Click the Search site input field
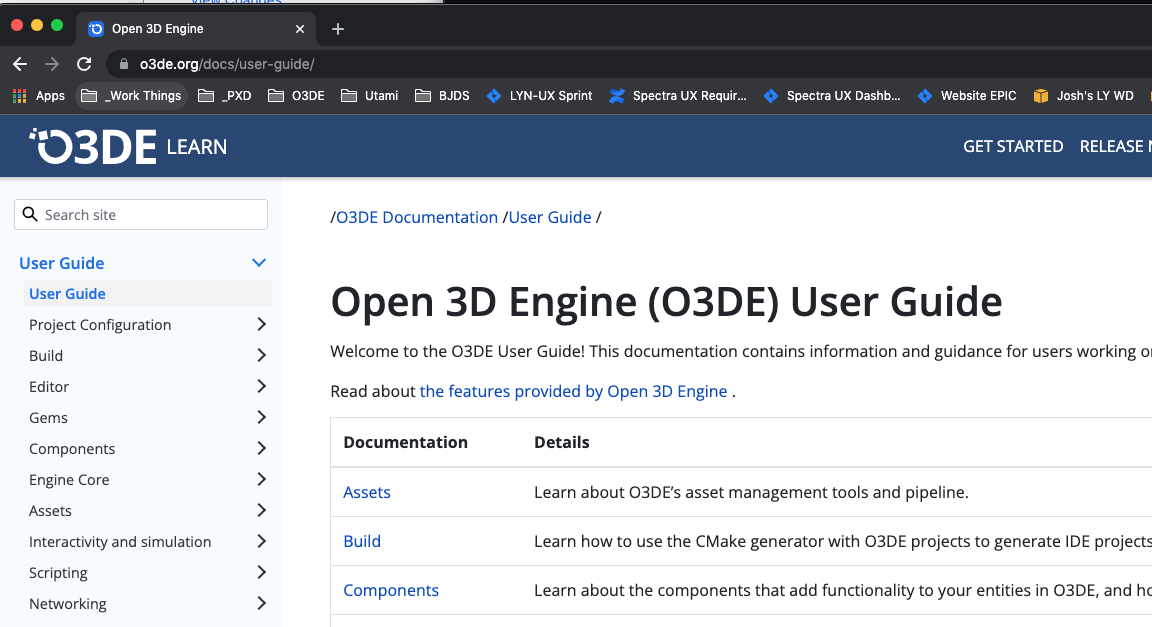Screen dimensions: 1152x627 click(x=141, y=215)
